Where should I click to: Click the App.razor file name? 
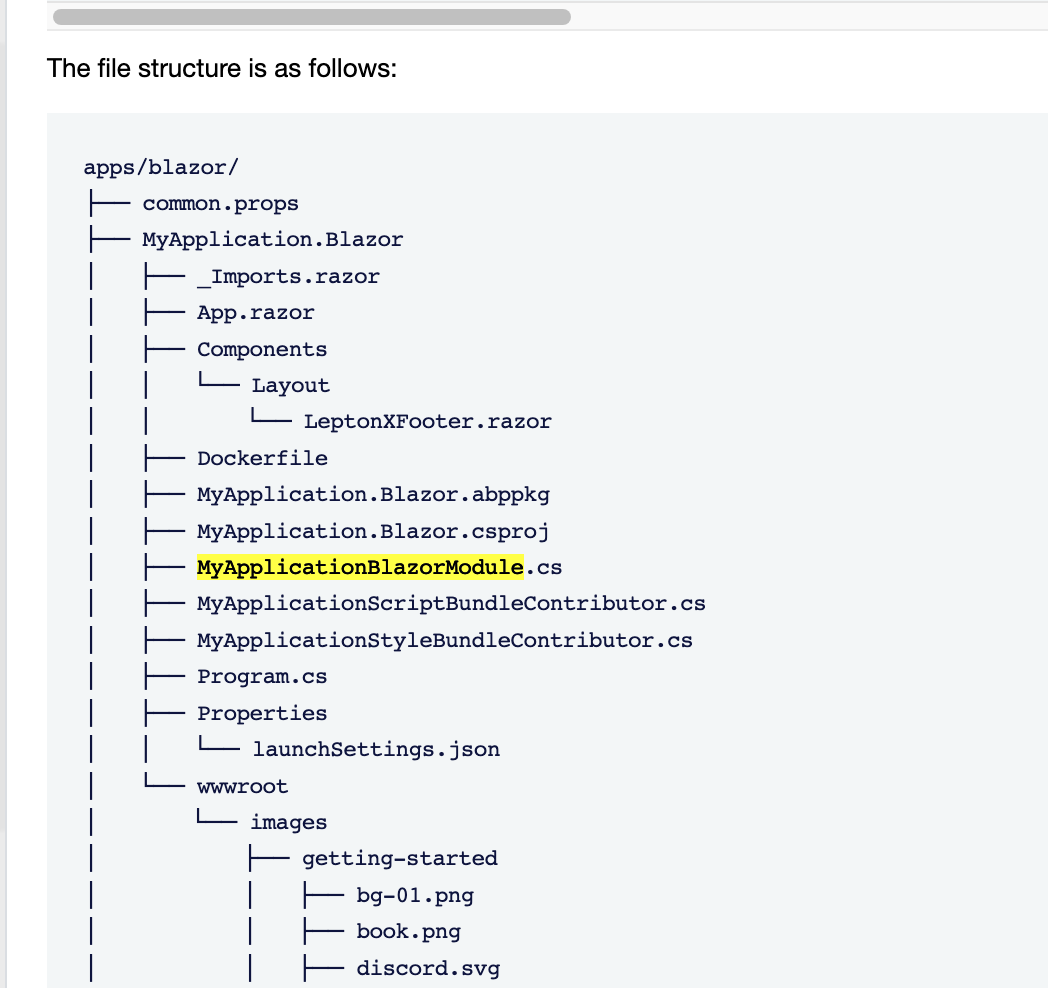click(x=255, y=313)
